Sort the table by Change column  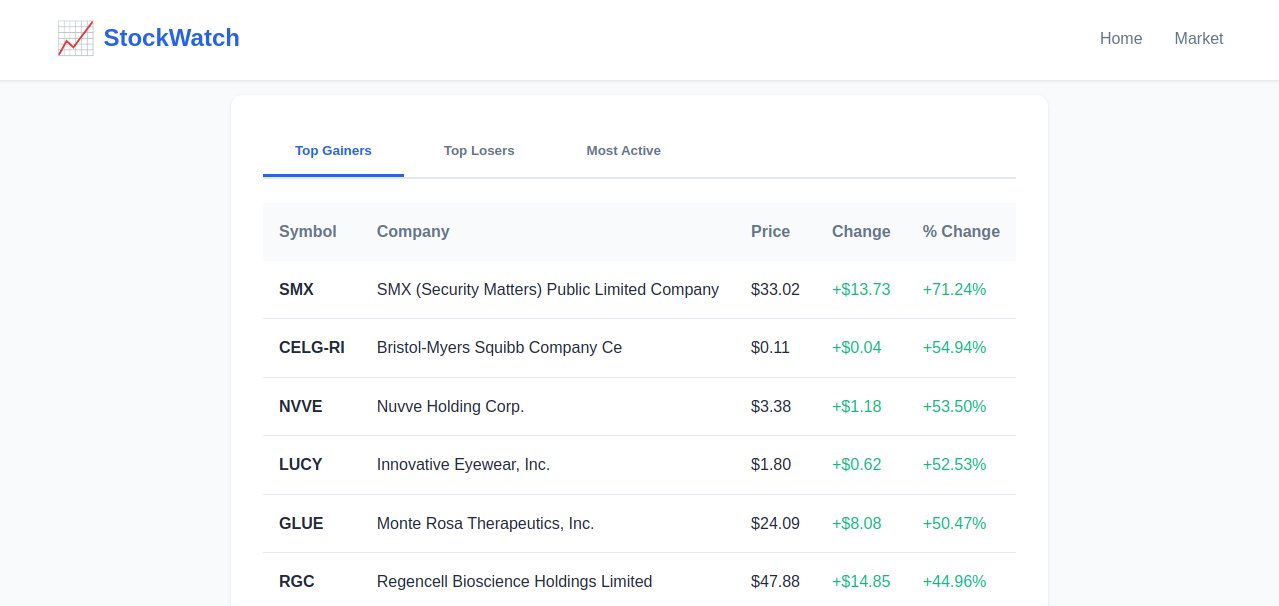pos(860,231)
